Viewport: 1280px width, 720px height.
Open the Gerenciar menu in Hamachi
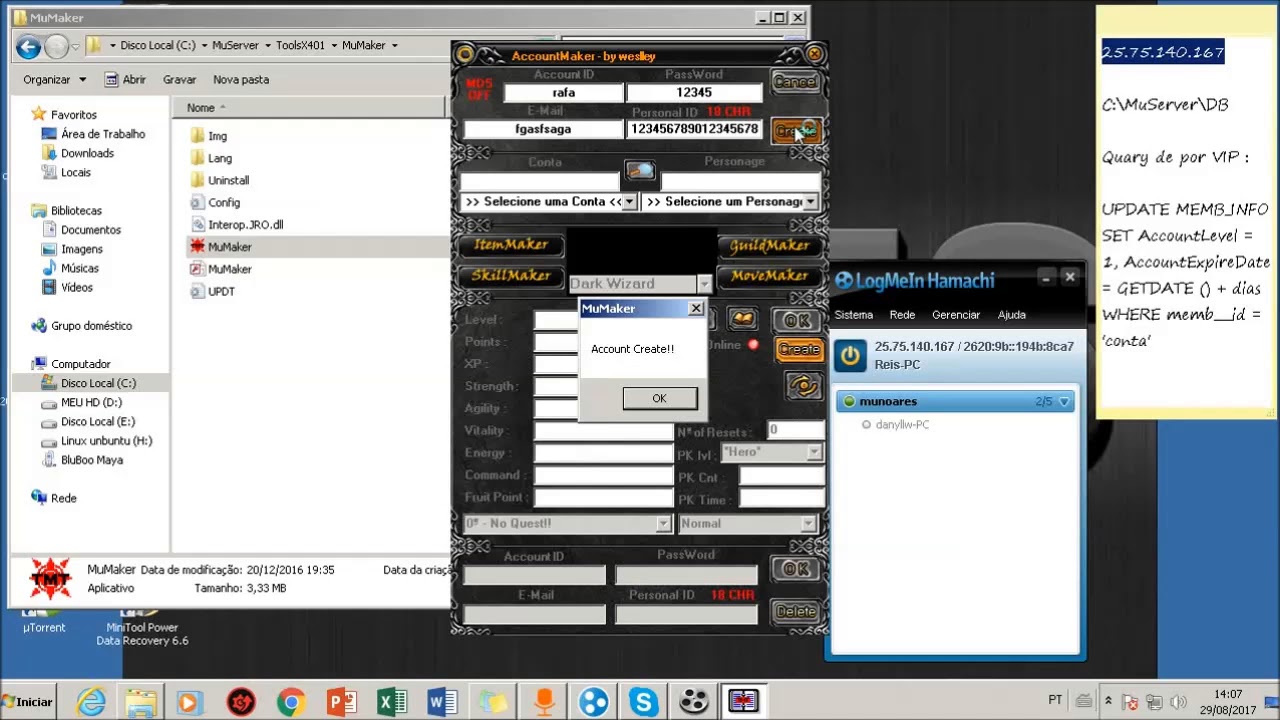tap(956, 315)
